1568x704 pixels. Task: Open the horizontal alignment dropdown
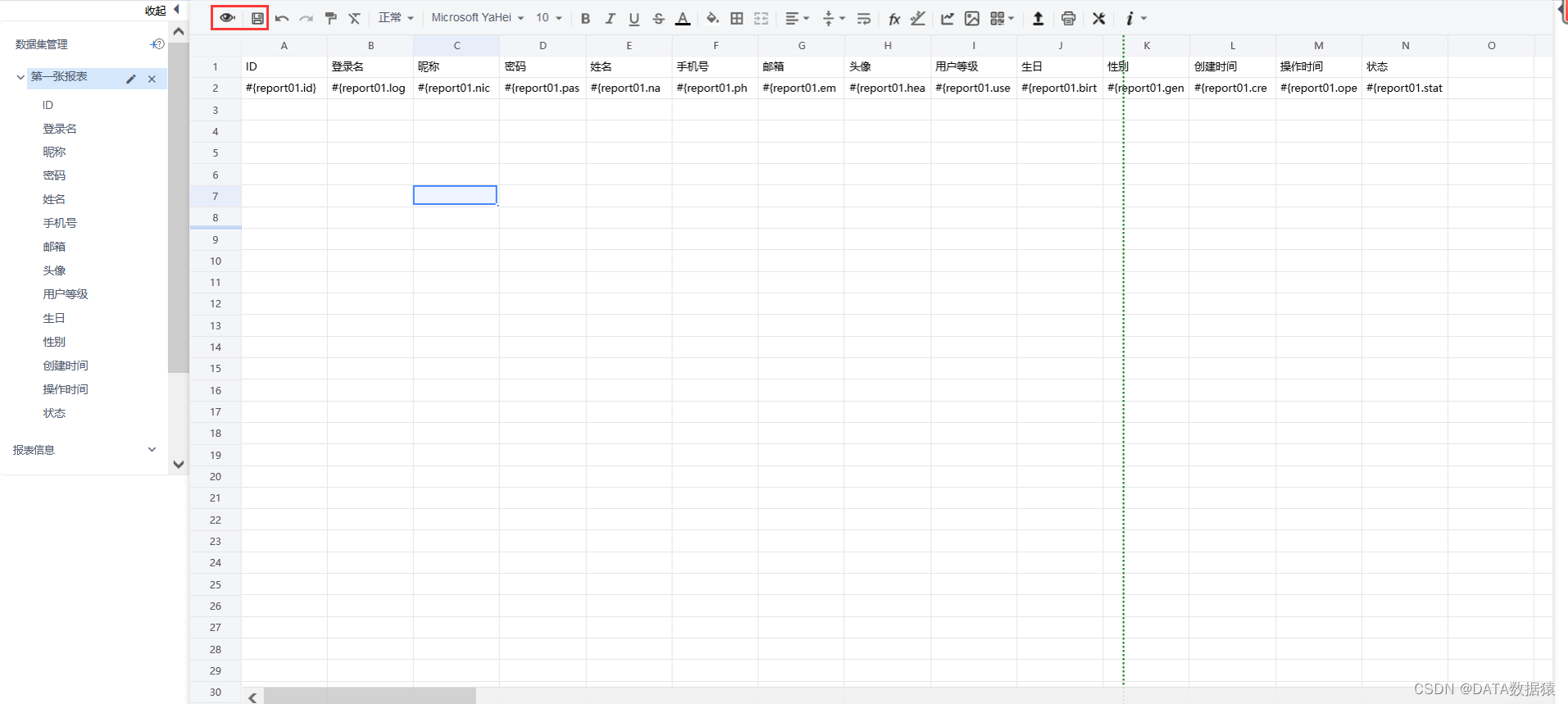point(797,18)
